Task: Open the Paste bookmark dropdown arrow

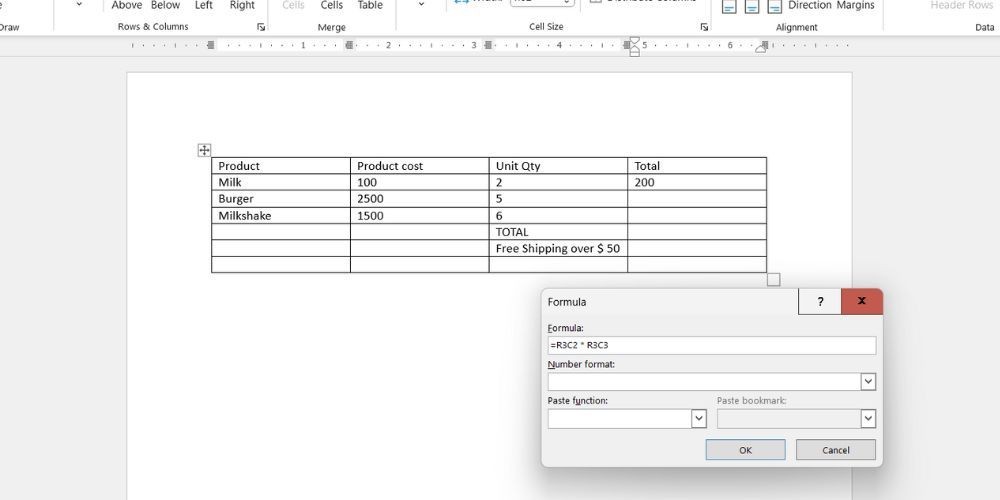Action: [868, 418]
